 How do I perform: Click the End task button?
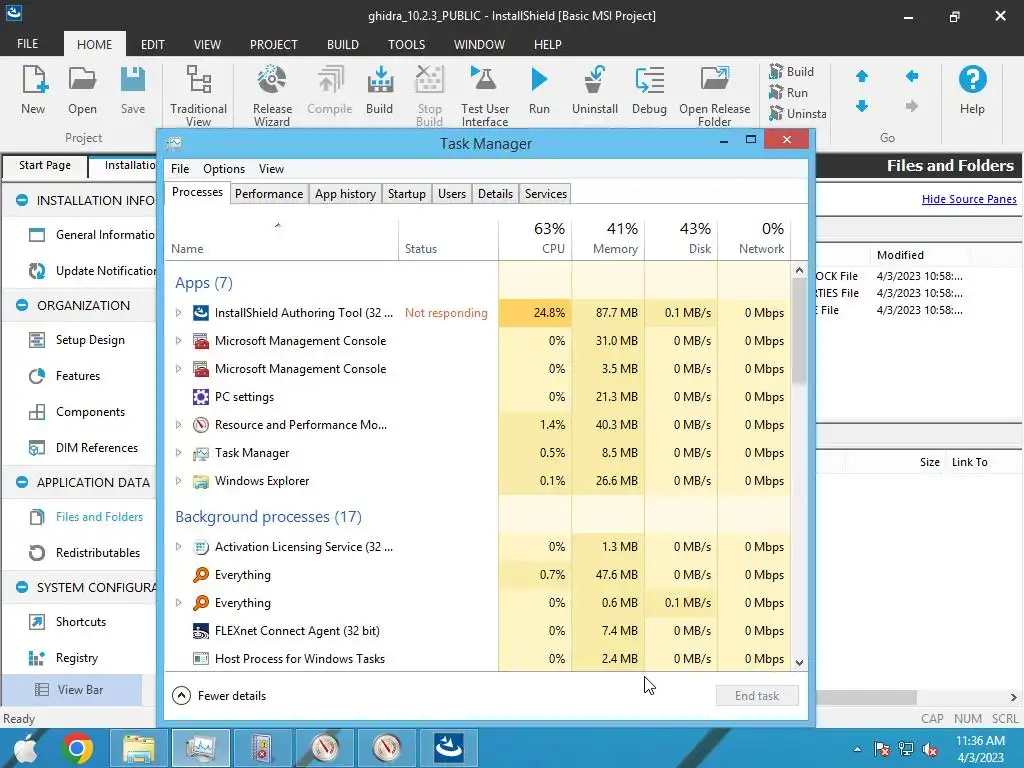point(757,696)
